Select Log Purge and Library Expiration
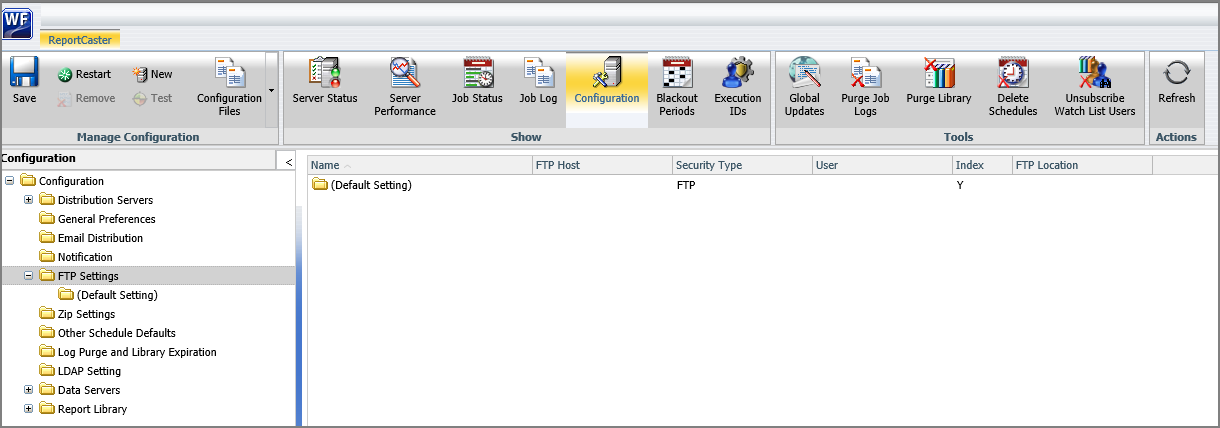The width and height of the screenshot is (1220, 428). [128, 352]
